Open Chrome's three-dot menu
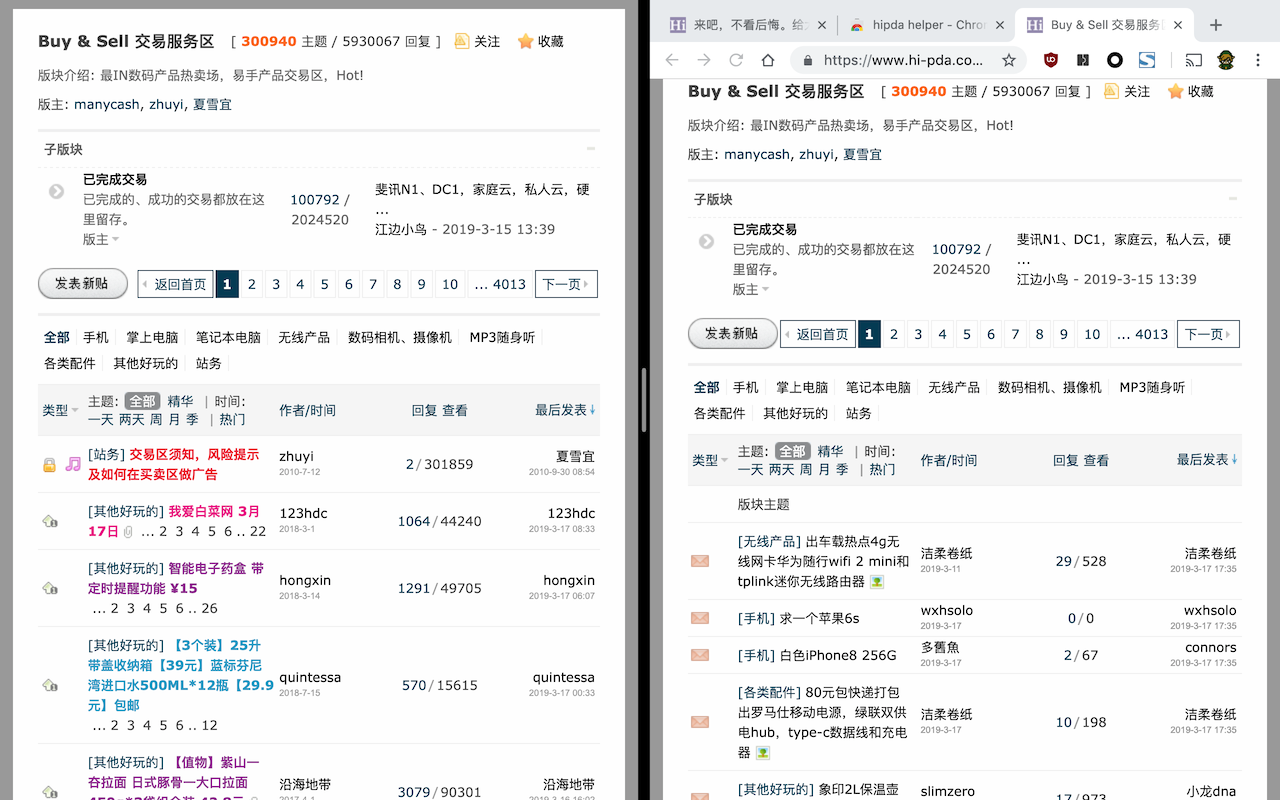Image resolution: width=1280 pixels, height=800 pixels. point(1258,60)
